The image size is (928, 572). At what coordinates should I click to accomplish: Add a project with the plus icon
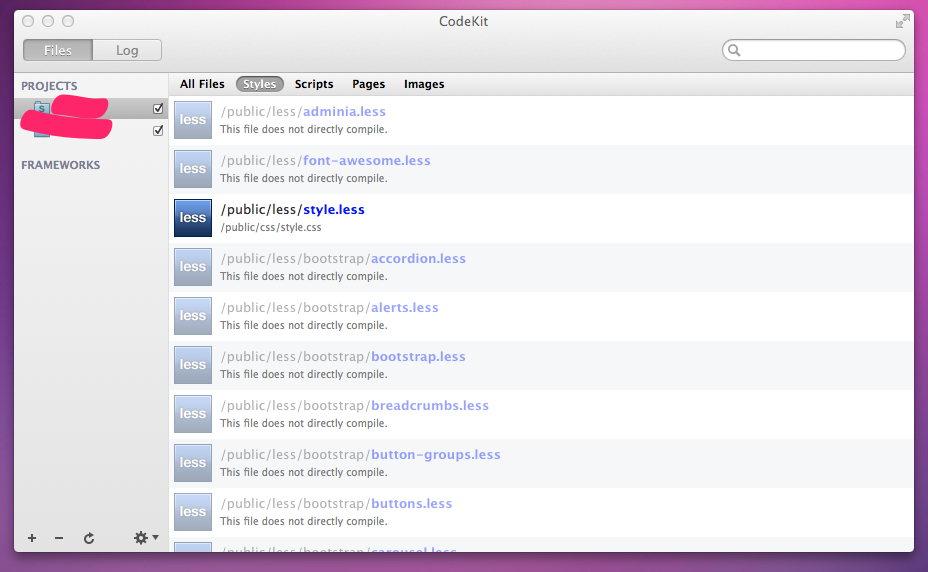pos(32,538)
